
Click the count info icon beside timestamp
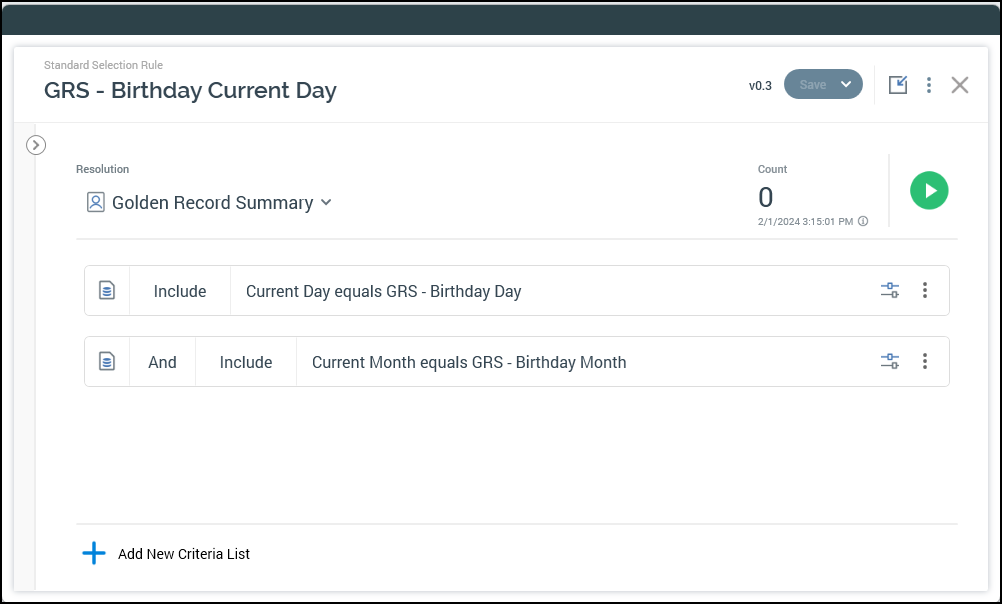pyautogui.click(x=863, y=222)
